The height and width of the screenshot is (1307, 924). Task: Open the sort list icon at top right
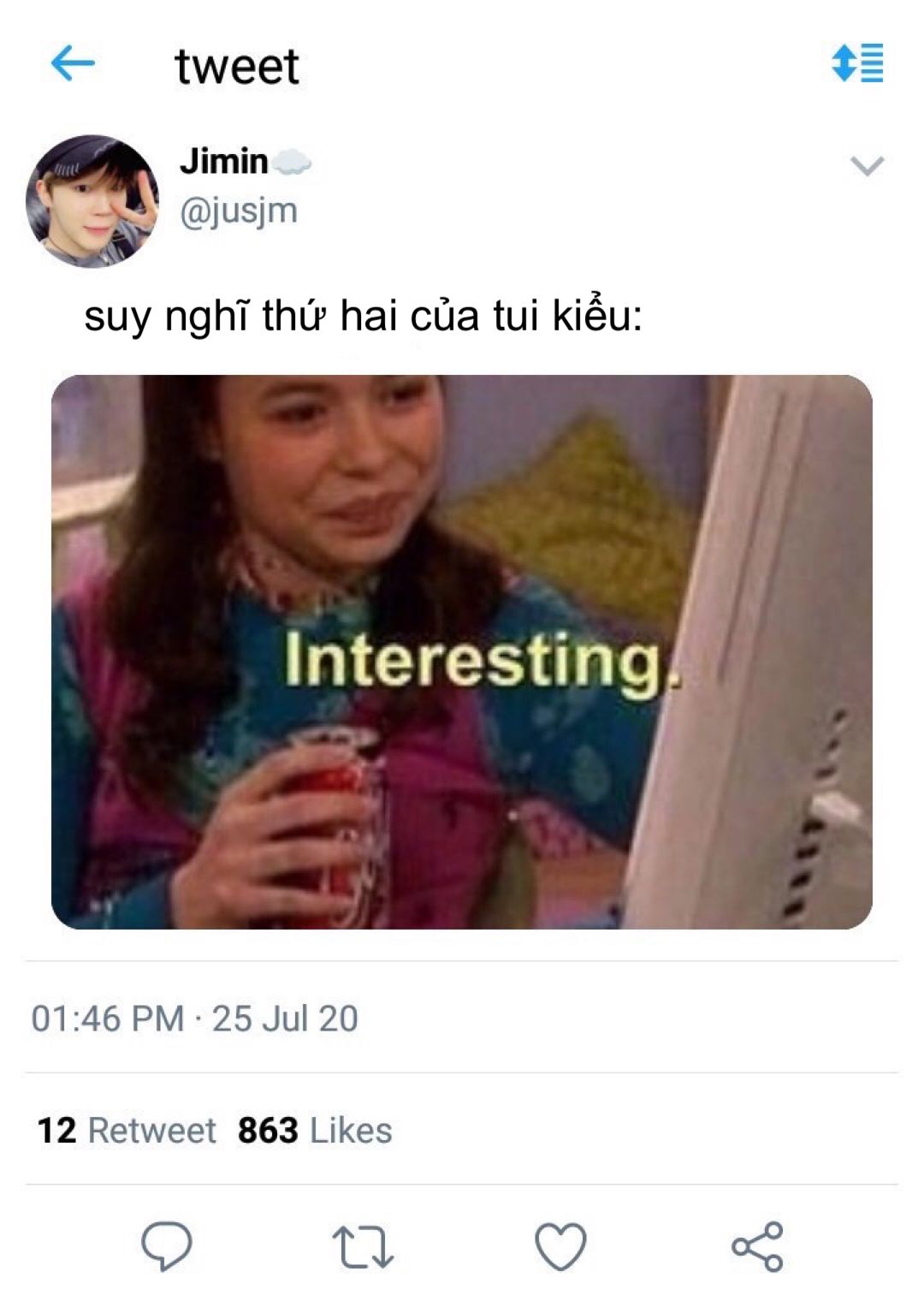tap(857, 63)
